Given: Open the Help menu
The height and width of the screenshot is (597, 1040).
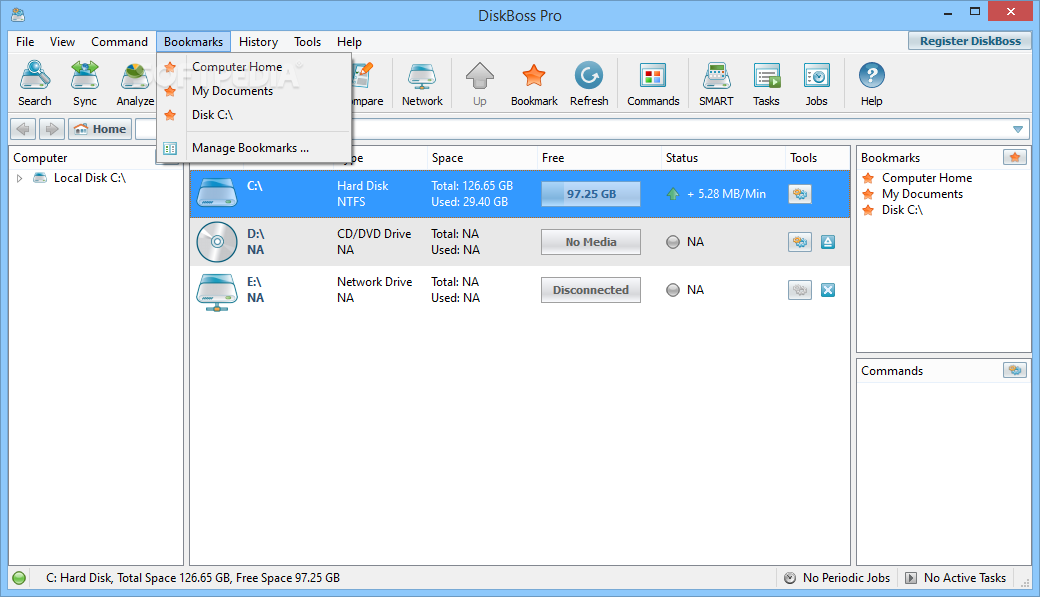Looking at the screenshot, I should (350, 42).
